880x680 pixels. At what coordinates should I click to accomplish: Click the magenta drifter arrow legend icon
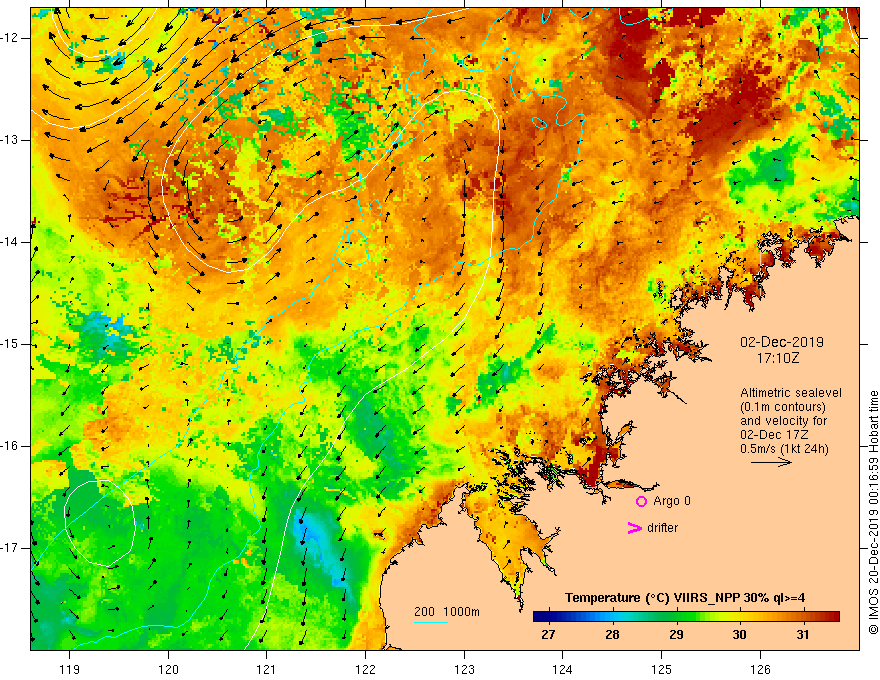[634, 528]
